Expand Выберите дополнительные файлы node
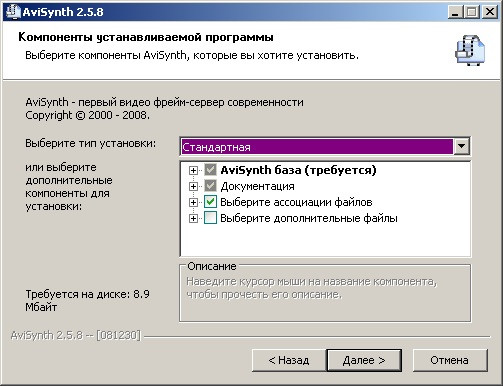The width and height of the screenshot is (503, 386). (x=193, y=218)
